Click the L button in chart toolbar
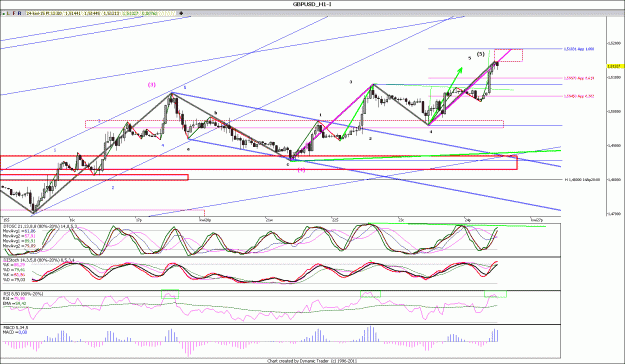Viewport: 625px width, 364px height. (x=8, y=13)
